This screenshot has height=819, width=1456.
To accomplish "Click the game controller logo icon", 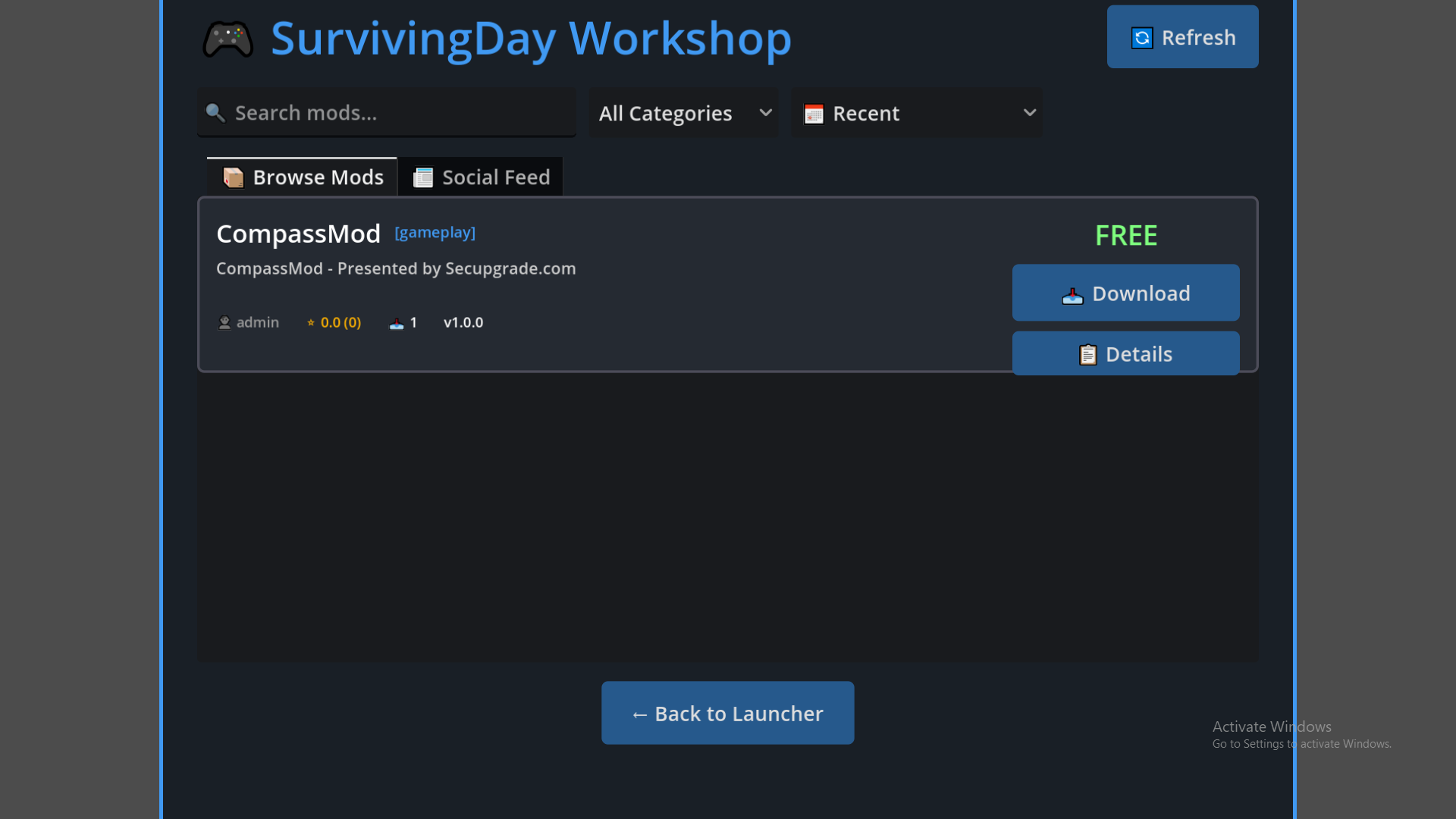I will coord(227,39).
